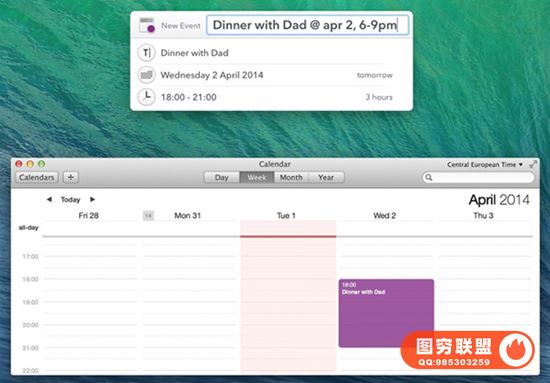550x383 pixels.
Task: Select the purple Dinner with Dad event
Action: (x=386, y=313)
